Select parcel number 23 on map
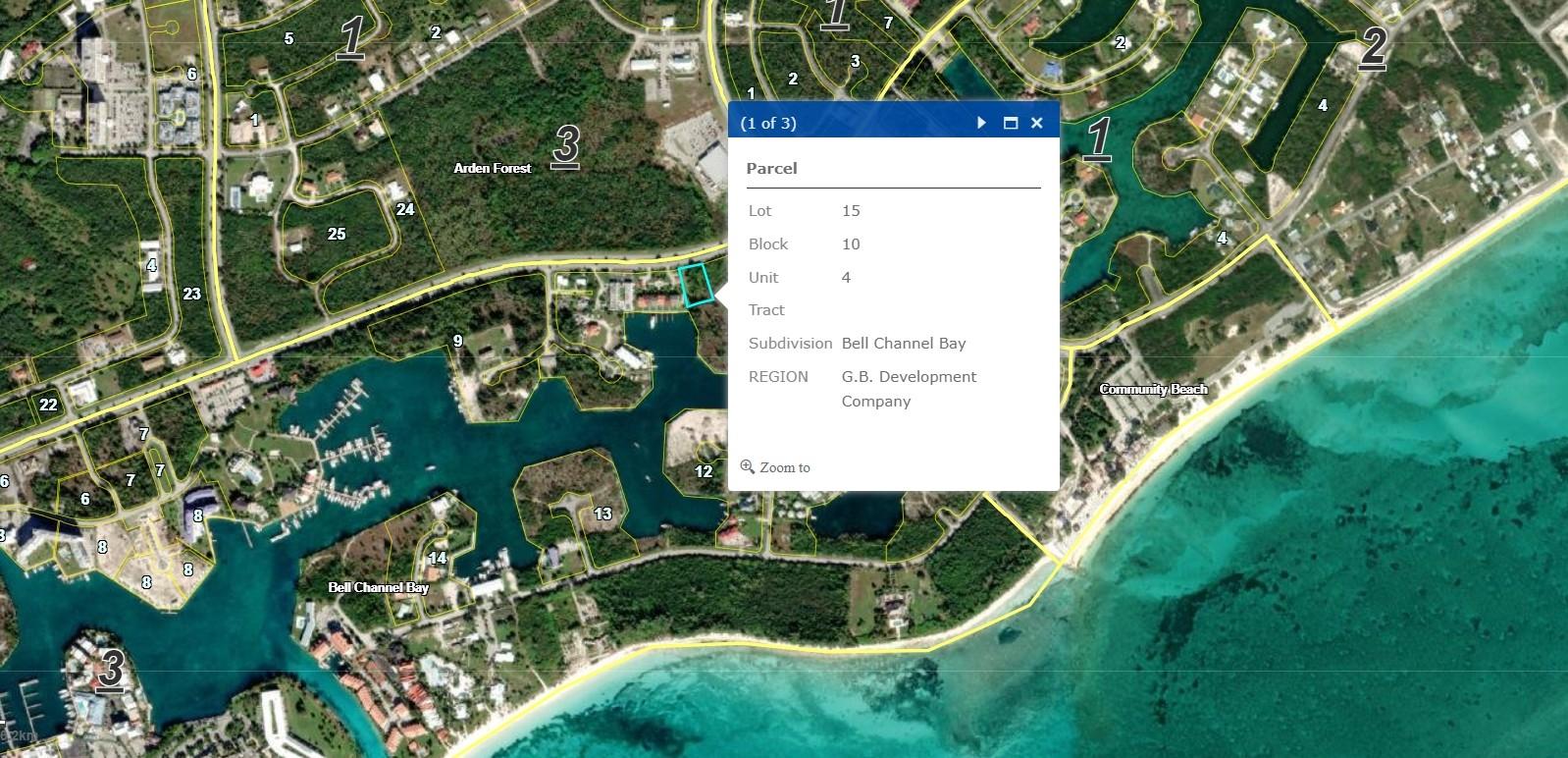This screenshot has height=758, width=1568. coord(191,294)
